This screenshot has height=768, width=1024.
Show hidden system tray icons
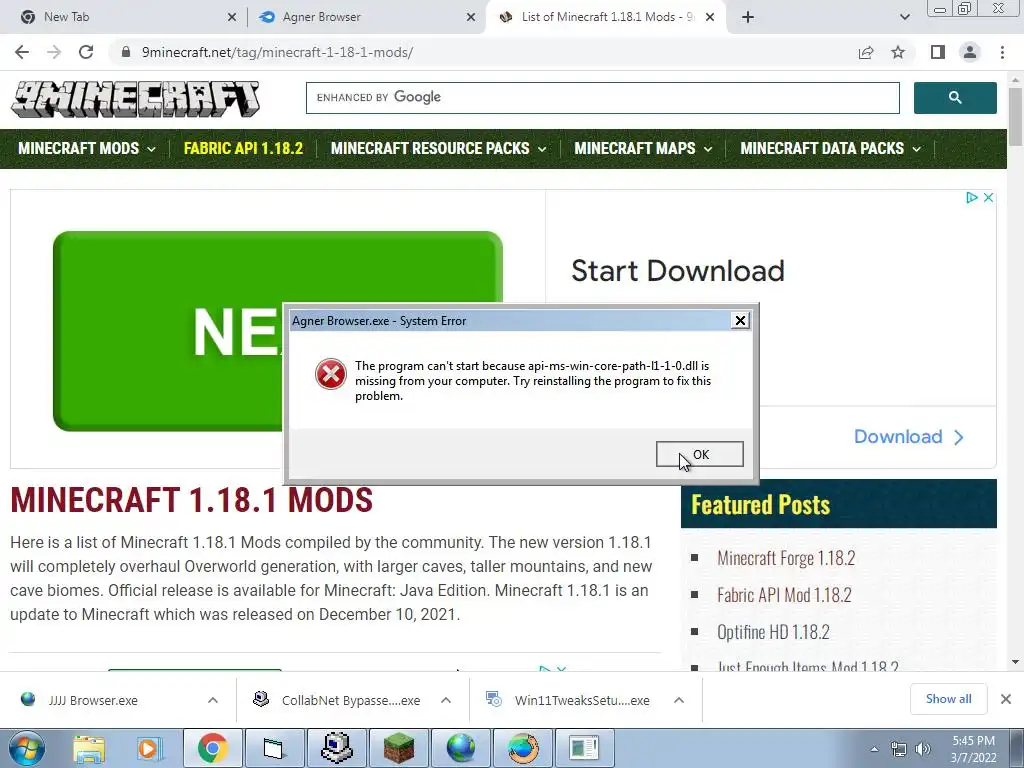[874, 749]
